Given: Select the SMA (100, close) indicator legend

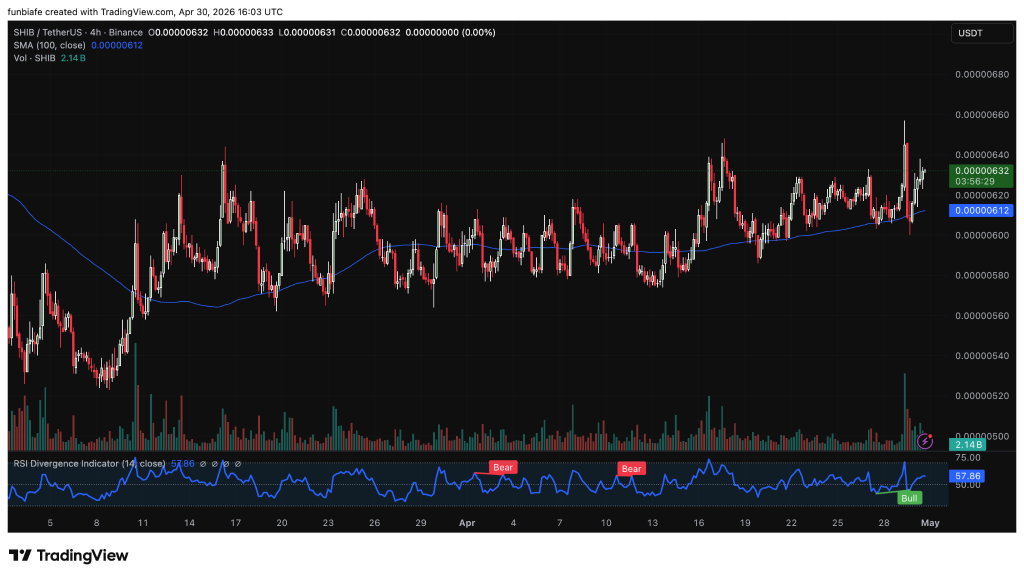Looking at the screenshot, I should point(48,45).
